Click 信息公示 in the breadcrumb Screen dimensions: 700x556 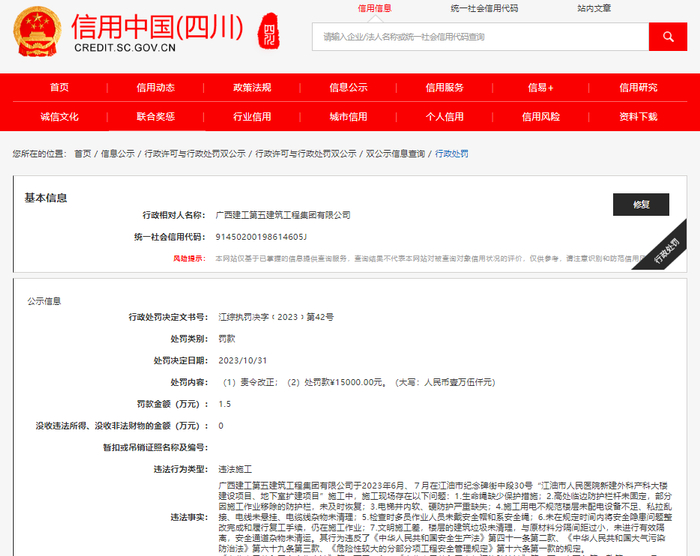coord(118,154)
